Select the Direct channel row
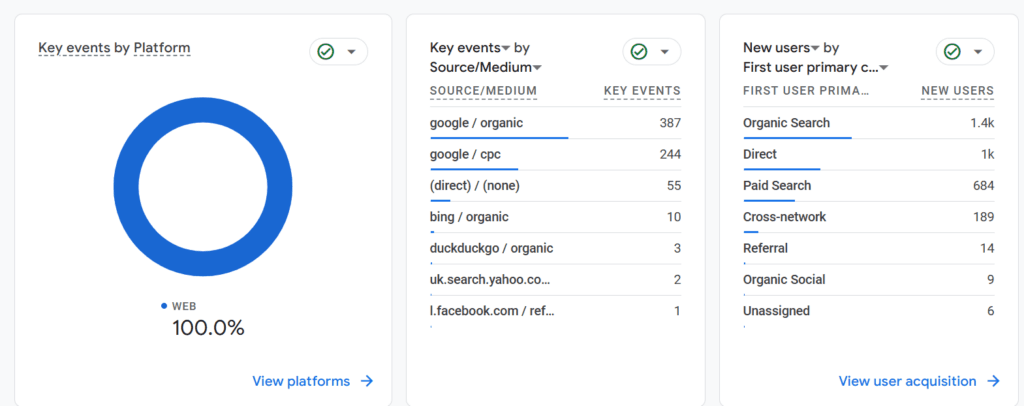The image size is (1024, 406). click(x=869, y=154)
